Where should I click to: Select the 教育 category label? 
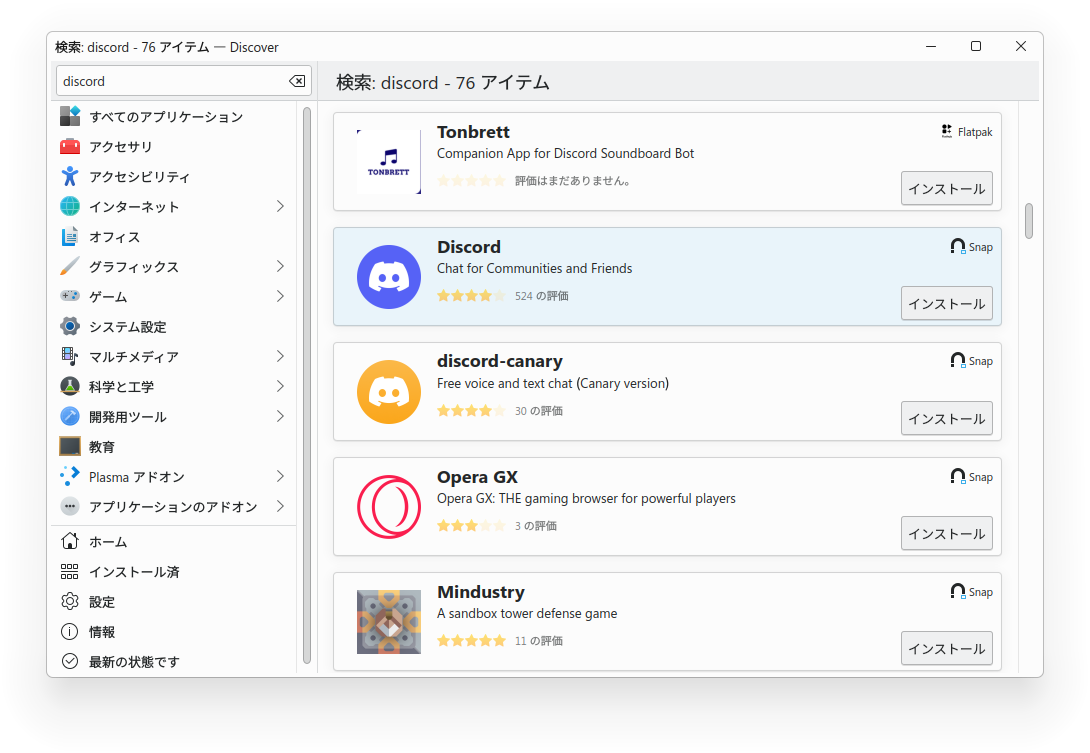tap(101, 447)
